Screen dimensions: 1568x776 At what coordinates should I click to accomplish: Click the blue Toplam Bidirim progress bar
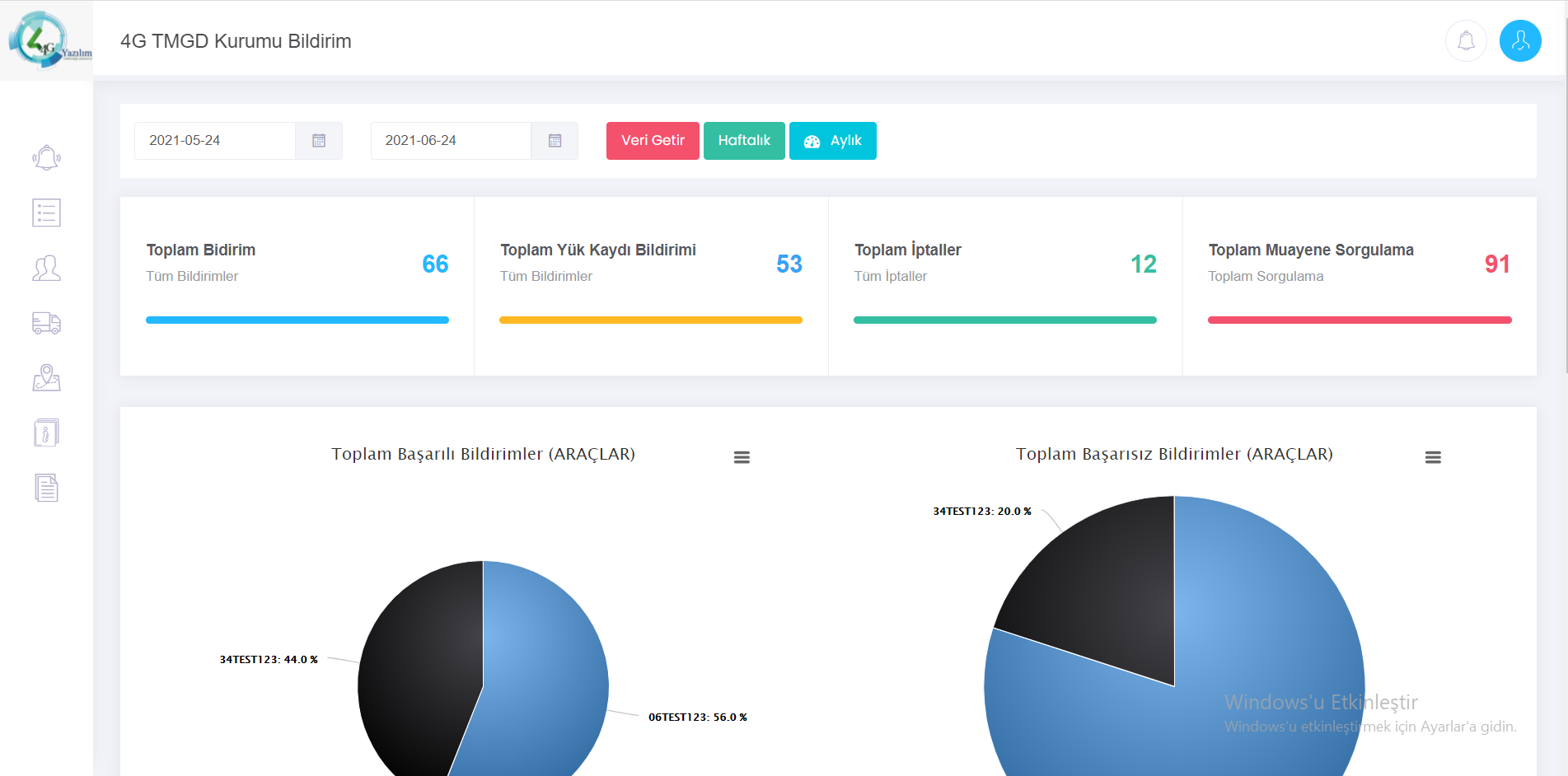pyautogui.click(x=297, y=320)
